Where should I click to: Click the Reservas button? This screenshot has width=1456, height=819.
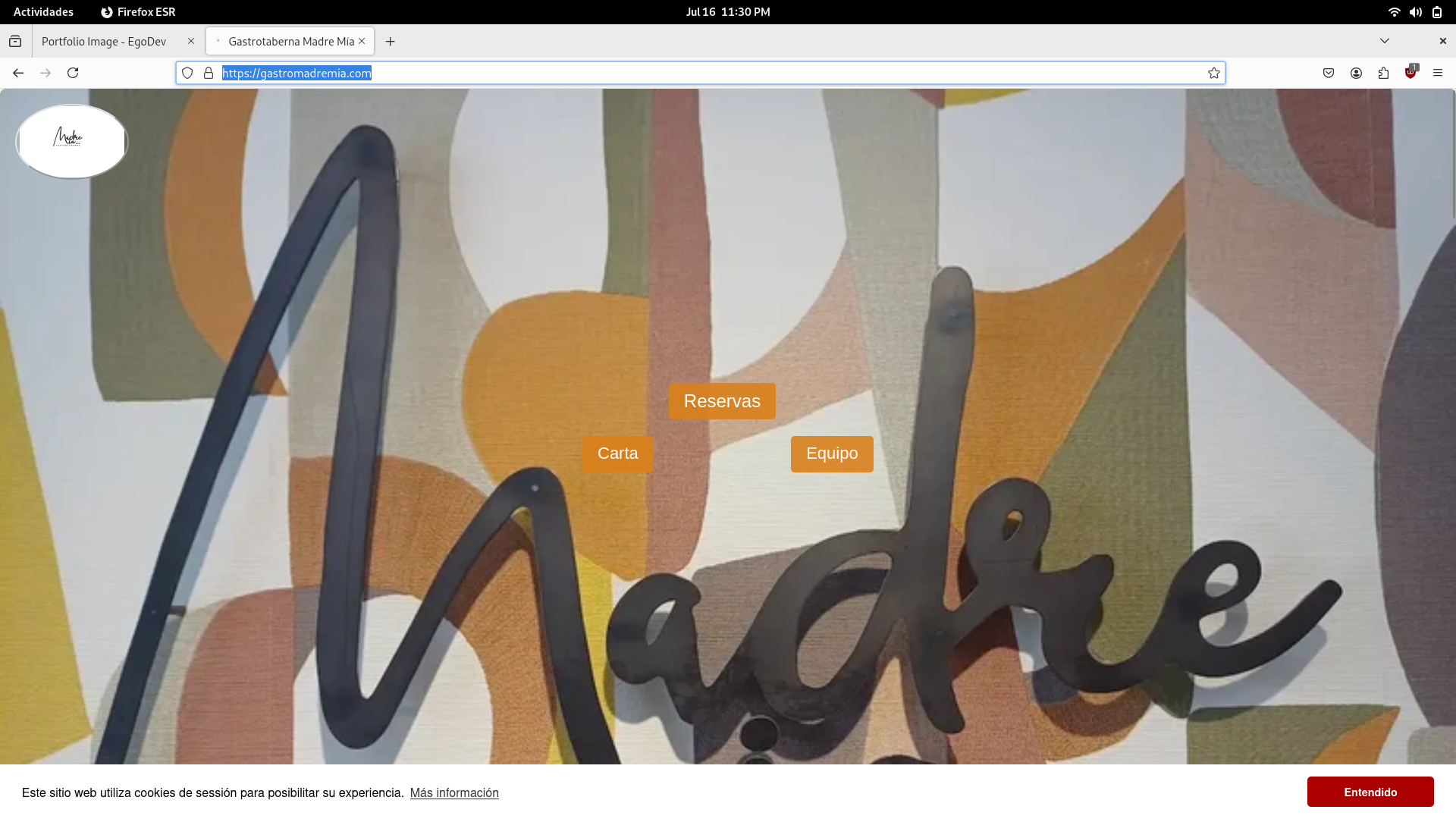[721, 401]
